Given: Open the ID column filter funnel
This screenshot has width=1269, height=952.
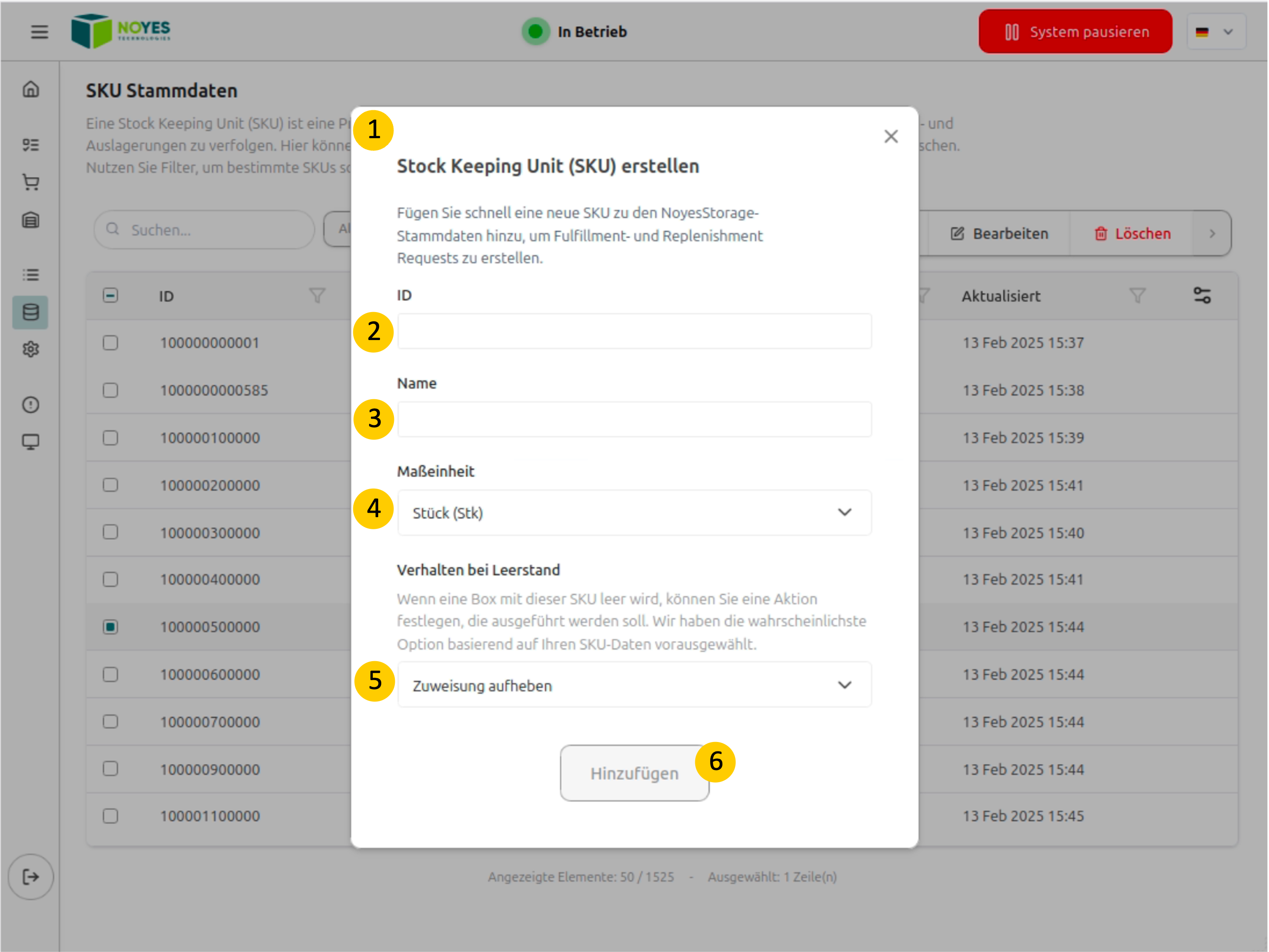Looking at the screenshot, I should (317, 295).
